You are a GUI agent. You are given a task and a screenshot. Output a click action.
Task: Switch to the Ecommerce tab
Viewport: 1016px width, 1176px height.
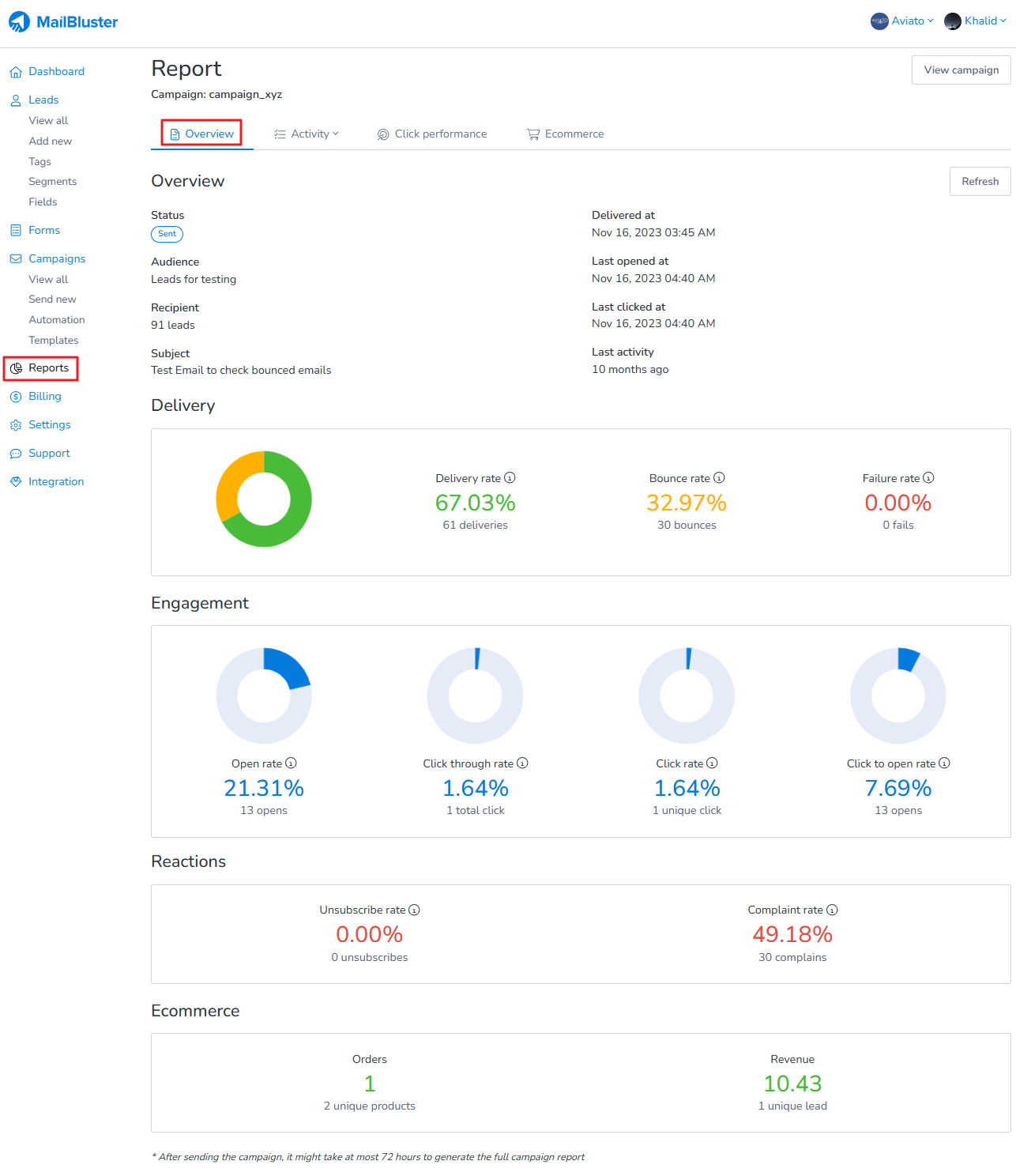[x=566, y=134]
